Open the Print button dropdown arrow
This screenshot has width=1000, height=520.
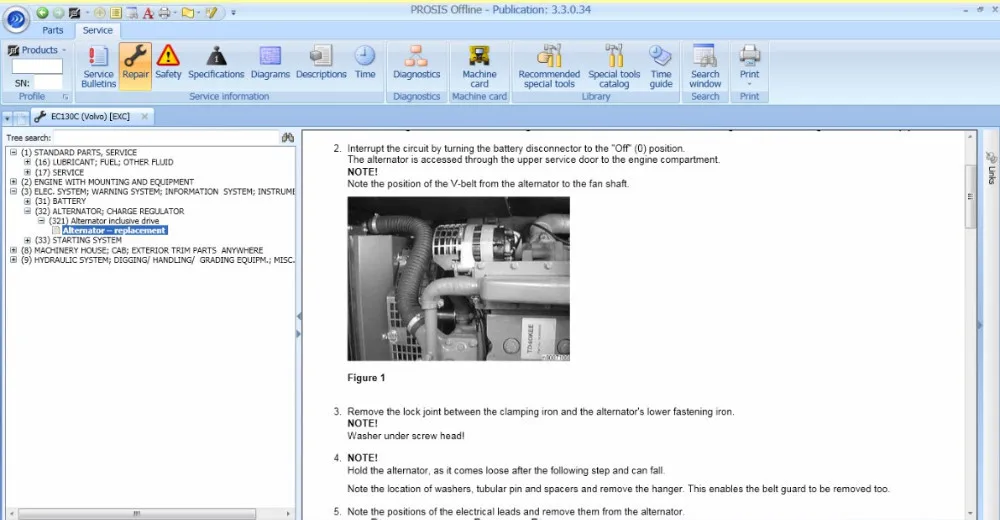pos(749,84)
